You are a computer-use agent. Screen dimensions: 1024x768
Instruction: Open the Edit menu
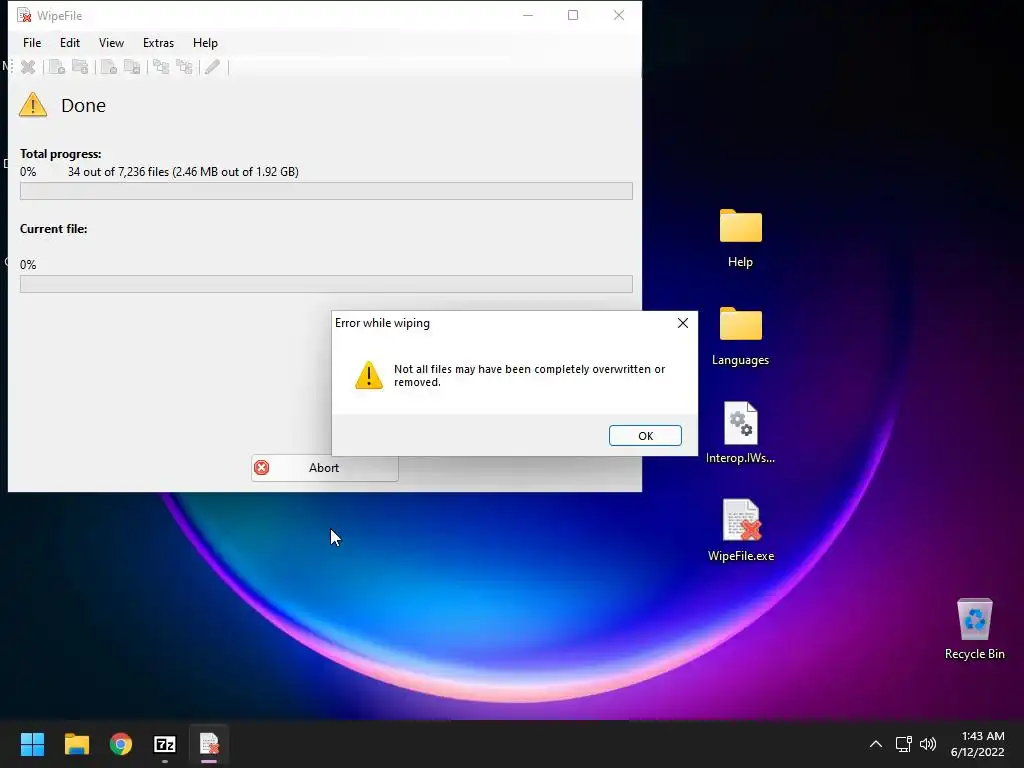[70, 42]
